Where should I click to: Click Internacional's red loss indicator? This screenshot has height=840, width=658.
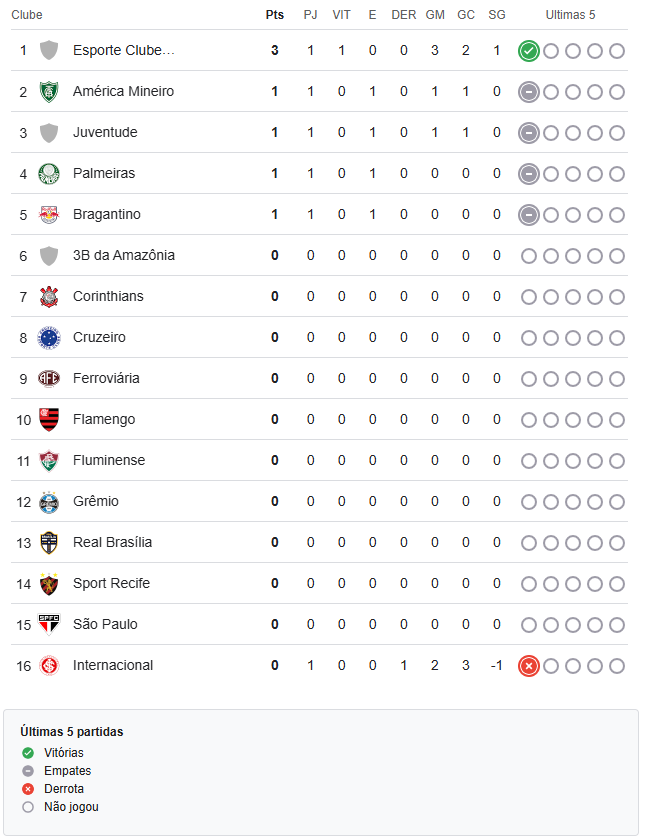click(528, 666)
